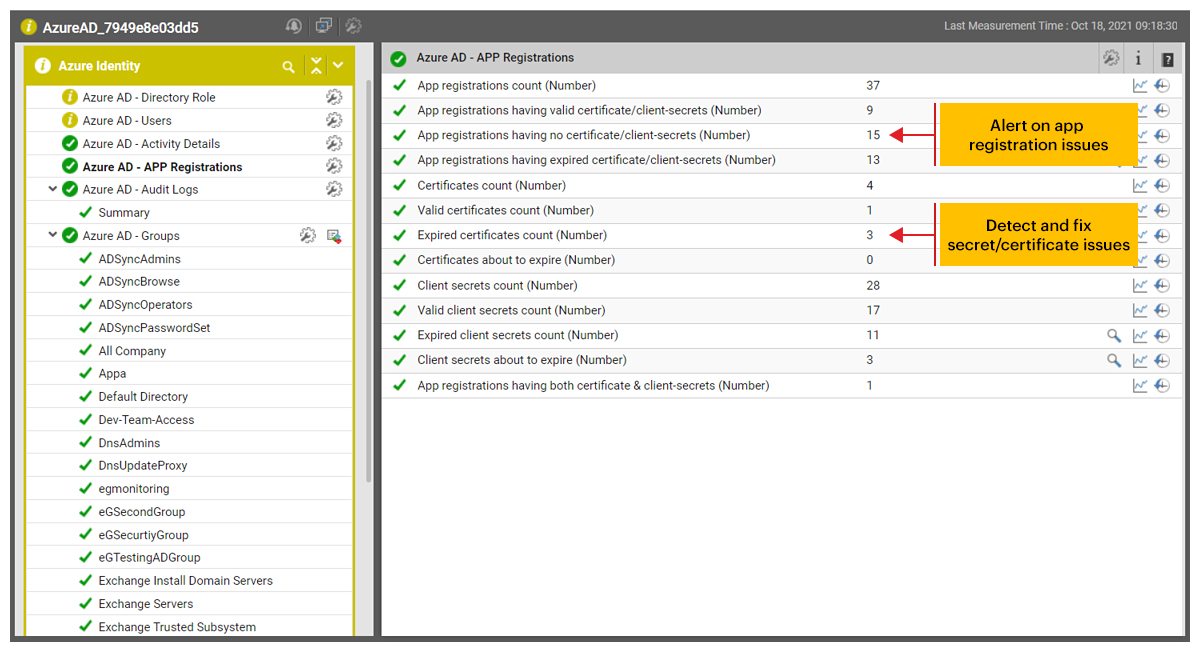The image size is (1200, 652).
Task: Click the value 37 for App registrations count
Action: (x=873, y=85)
